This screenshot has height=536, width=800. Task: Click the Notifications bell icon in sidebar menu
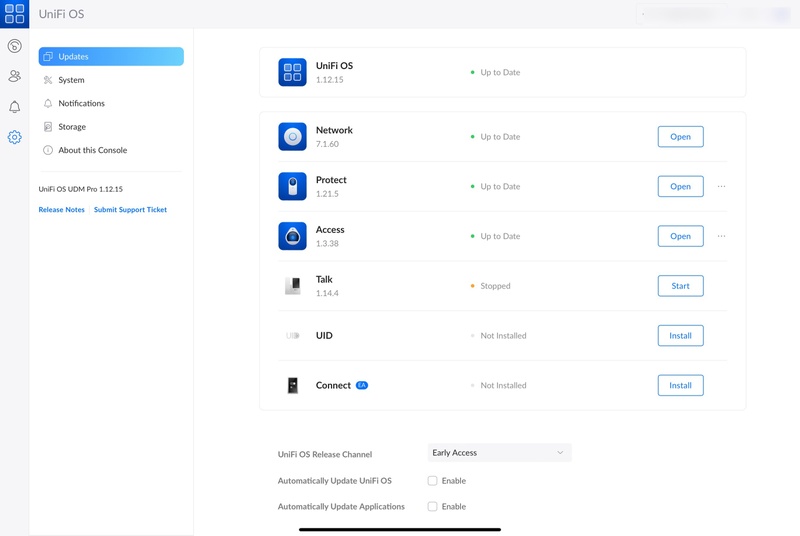pyautogui.click(x=48, y=103)
